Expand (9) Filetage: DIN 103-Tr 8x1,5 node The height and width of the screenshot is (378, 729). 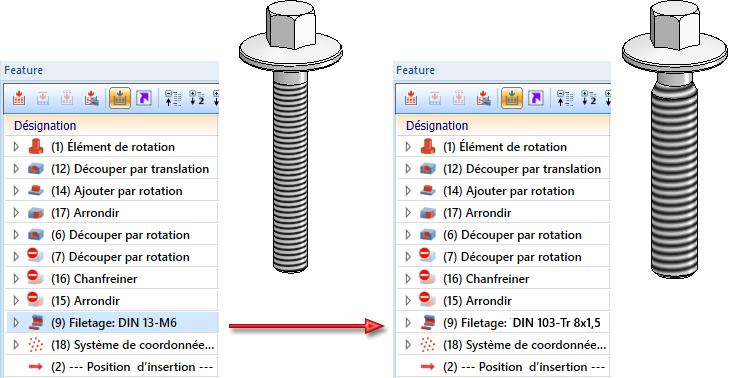(x=408, y=323)
